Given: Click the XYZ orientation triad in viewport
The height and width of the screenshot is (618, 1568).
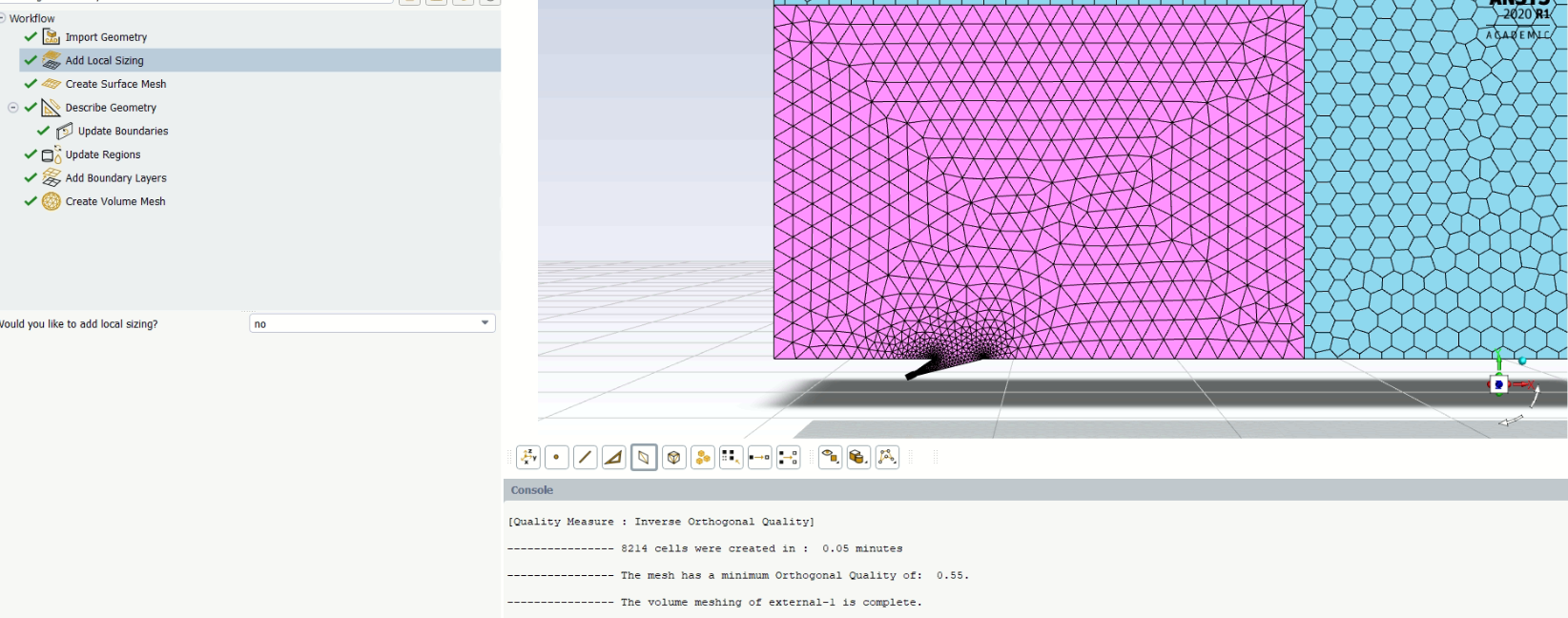Looking at the screenshot, I should tap(1501, 383).
